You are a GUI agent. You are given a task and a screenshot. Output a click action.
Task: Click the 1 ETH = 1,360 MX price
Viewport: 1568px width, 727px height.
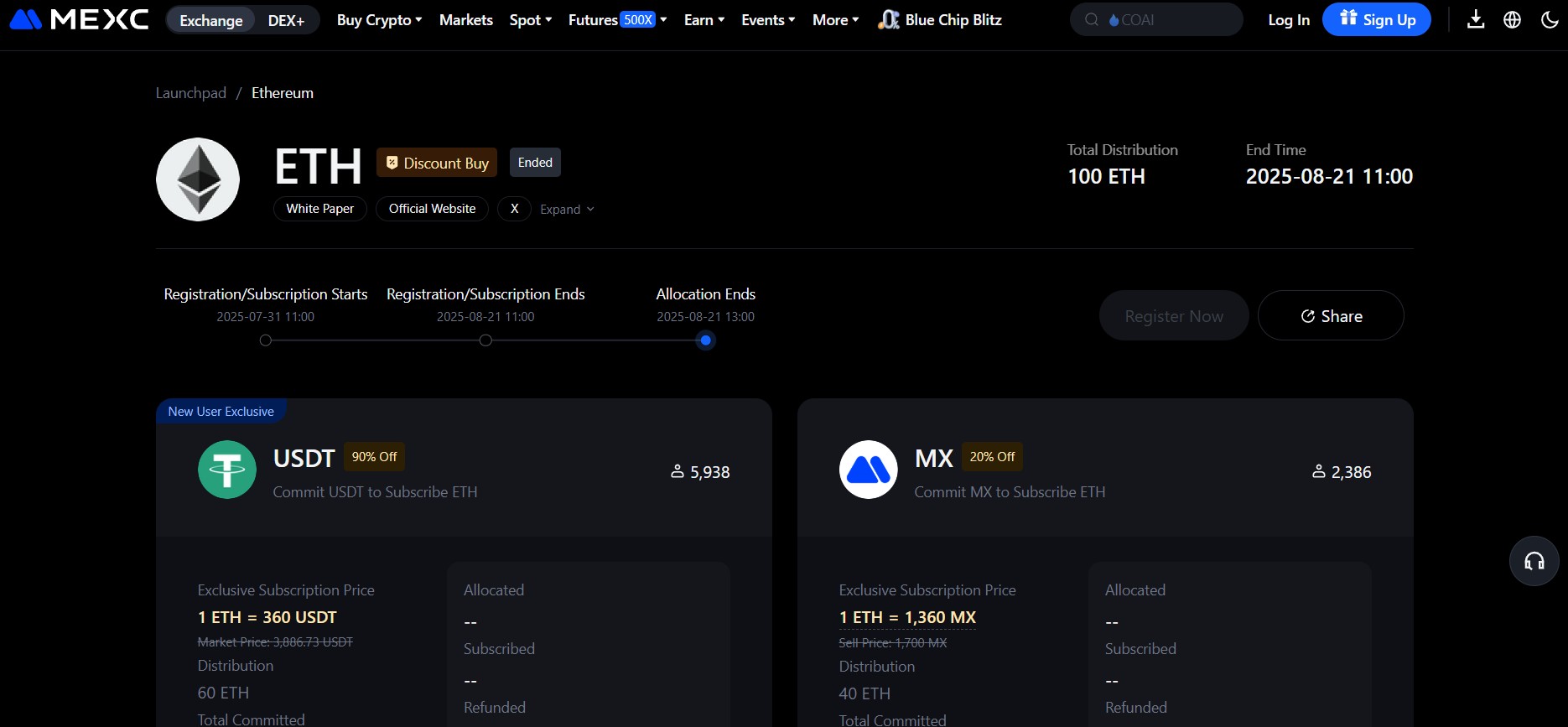point(907,618)
